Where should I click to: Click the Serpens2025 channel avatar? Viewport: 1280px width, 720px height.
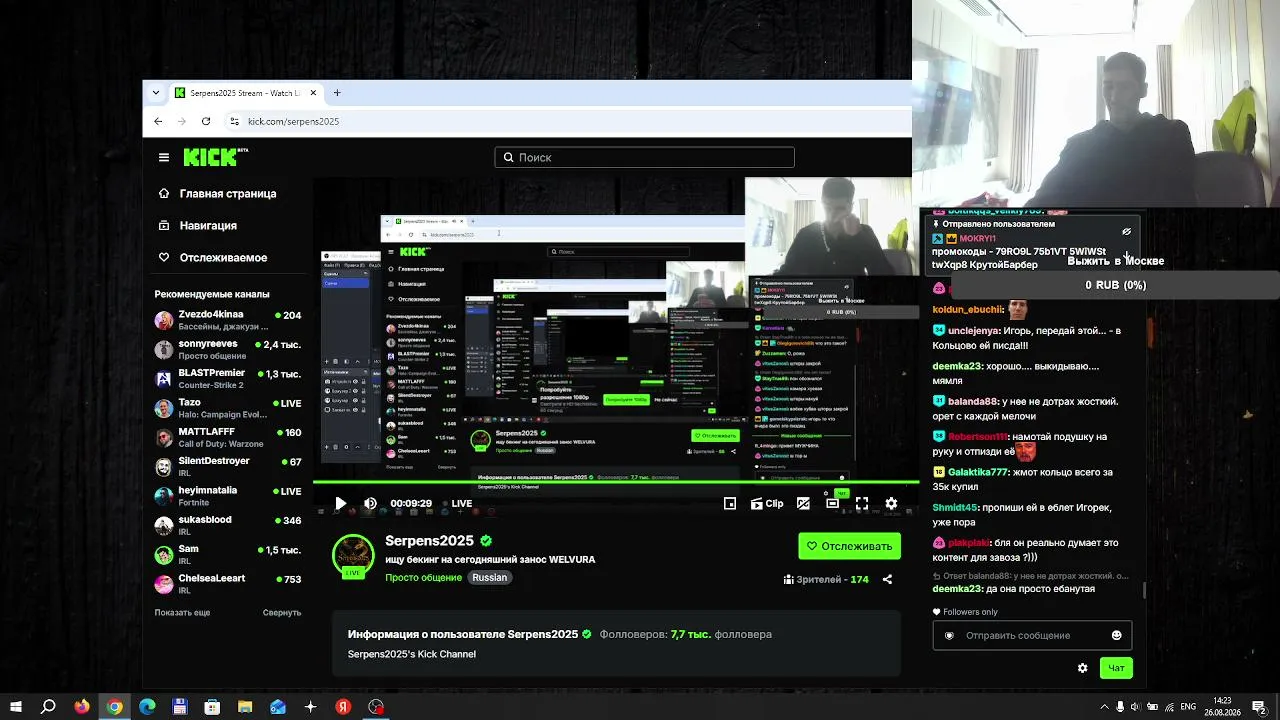click(353, 556)
